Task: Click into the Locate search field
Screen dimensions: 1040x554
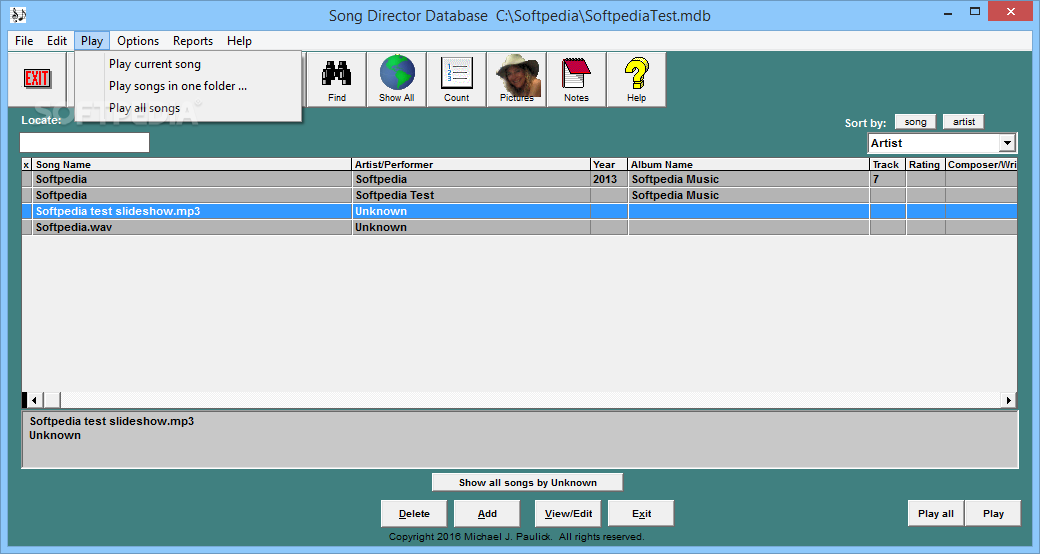Action: click(x=84, y=143)
